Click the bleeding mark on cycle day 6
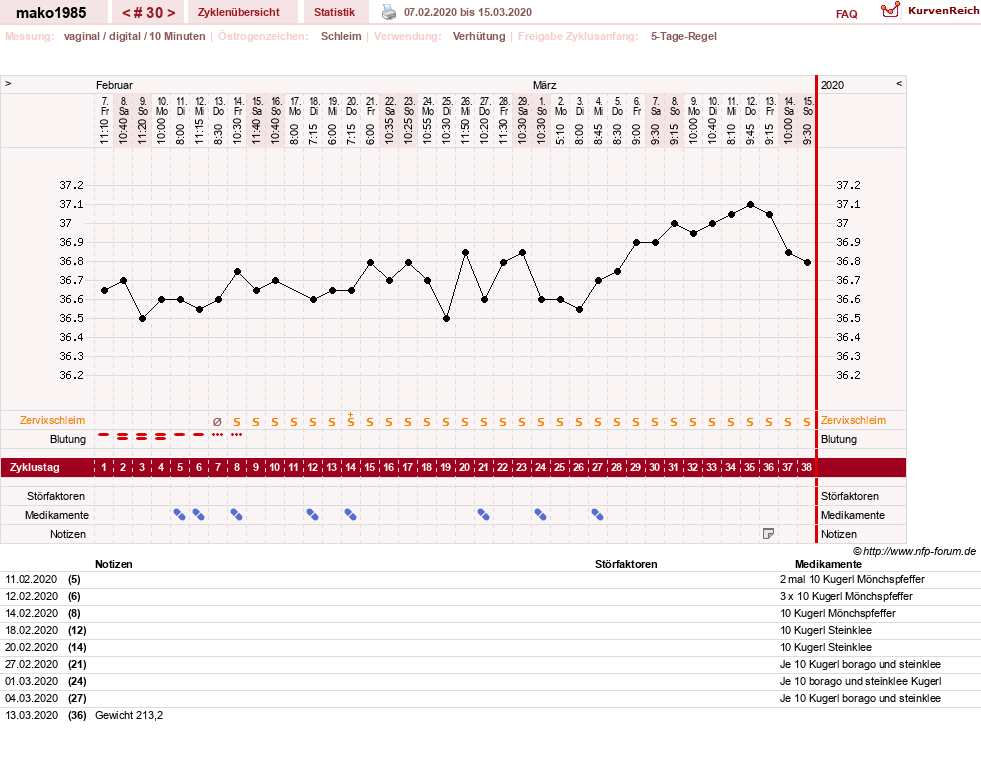Screen dimensions: 981x763 point(198,435)
